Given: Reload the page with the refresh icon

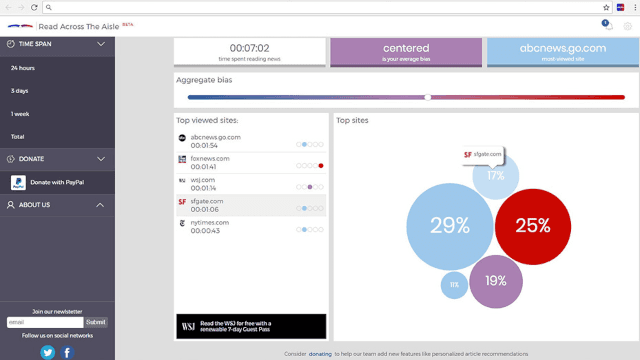Looking at the screenshot, I should 34,7.
